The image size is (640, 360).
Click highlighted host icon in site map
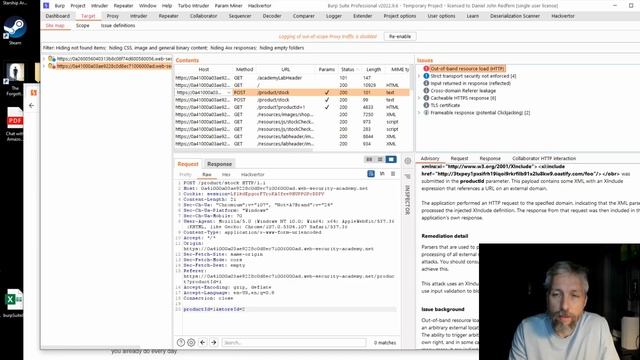[x=51, y=66]
